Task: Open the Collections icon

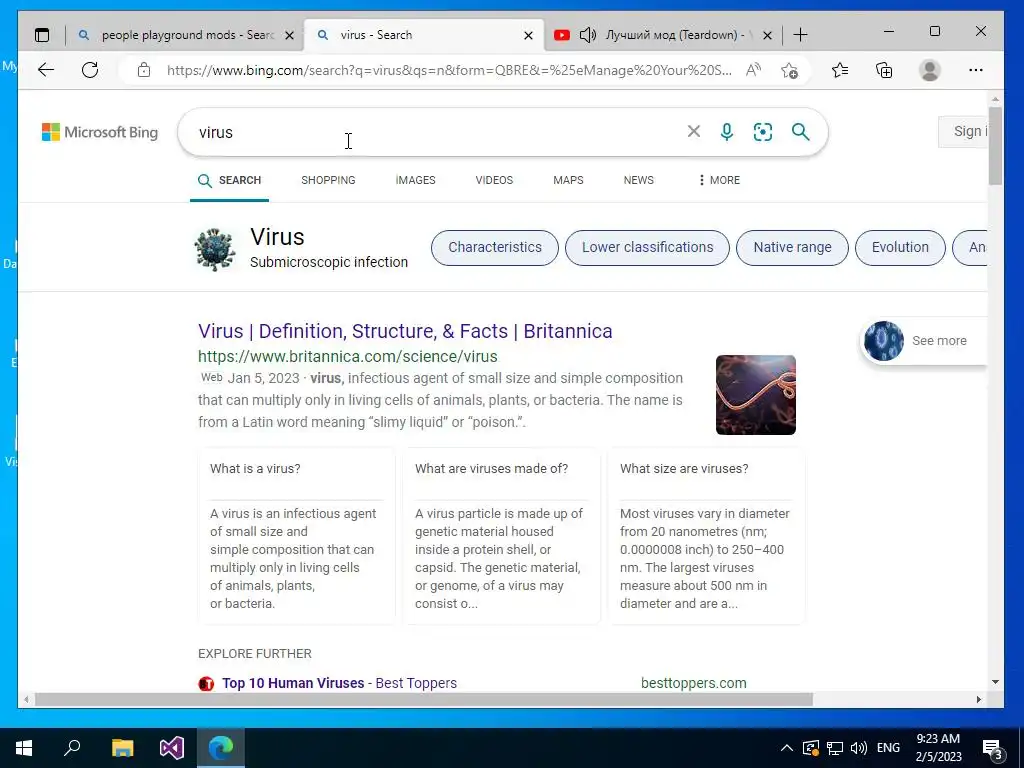Action: [x=884, y=70]
